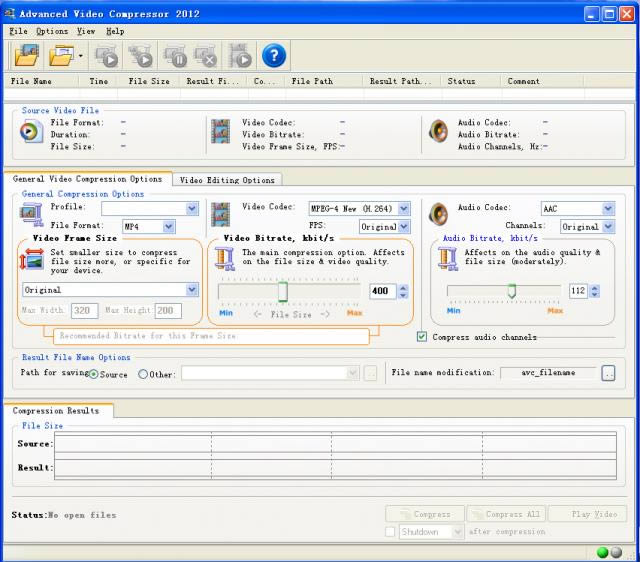The width and height of the screenshot is (640, 562).
Task: Click the audio bitrate 112 value field
Action: [x=578, y=291]
